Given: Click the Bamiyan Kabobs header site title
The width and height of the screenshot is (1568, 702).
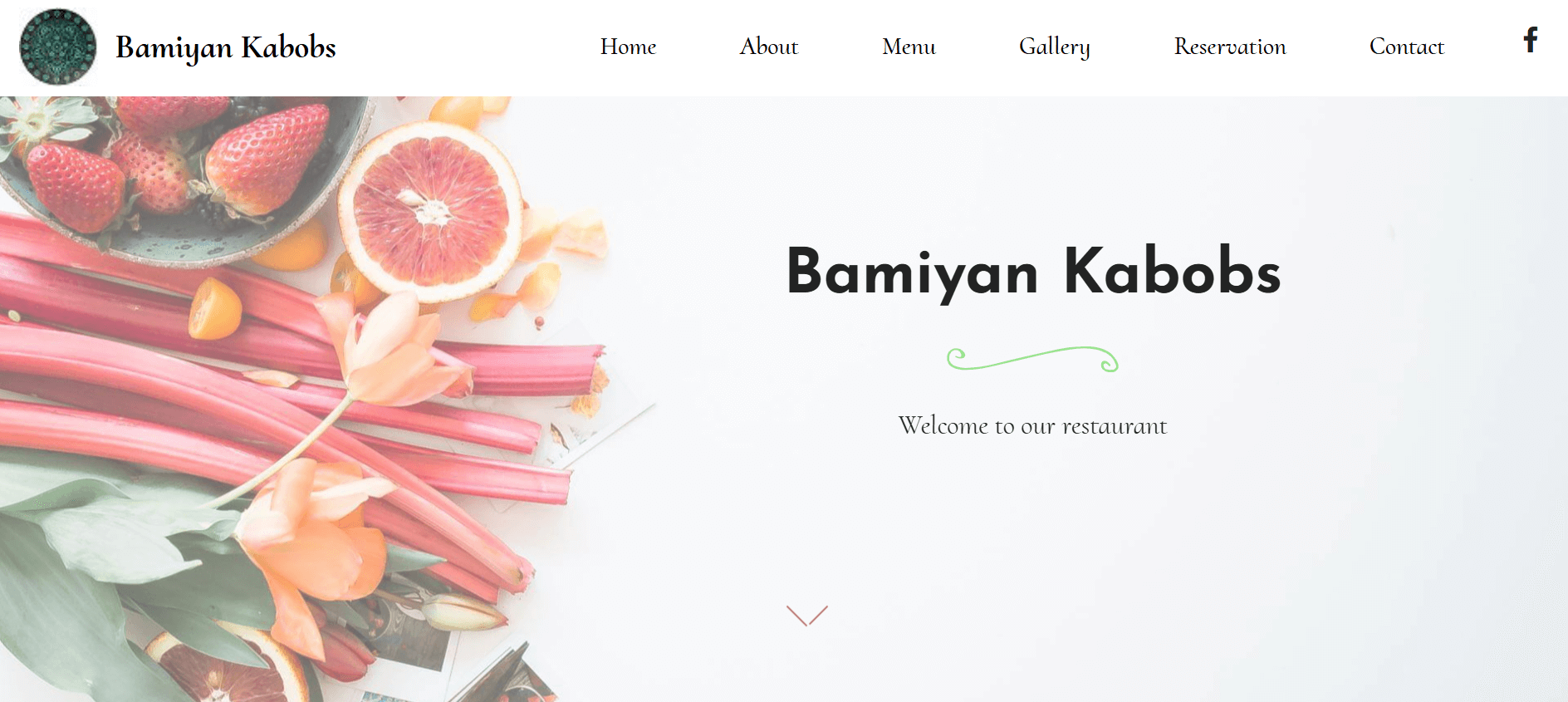Looking at the screenshot, I should click(x=226, y=47).
